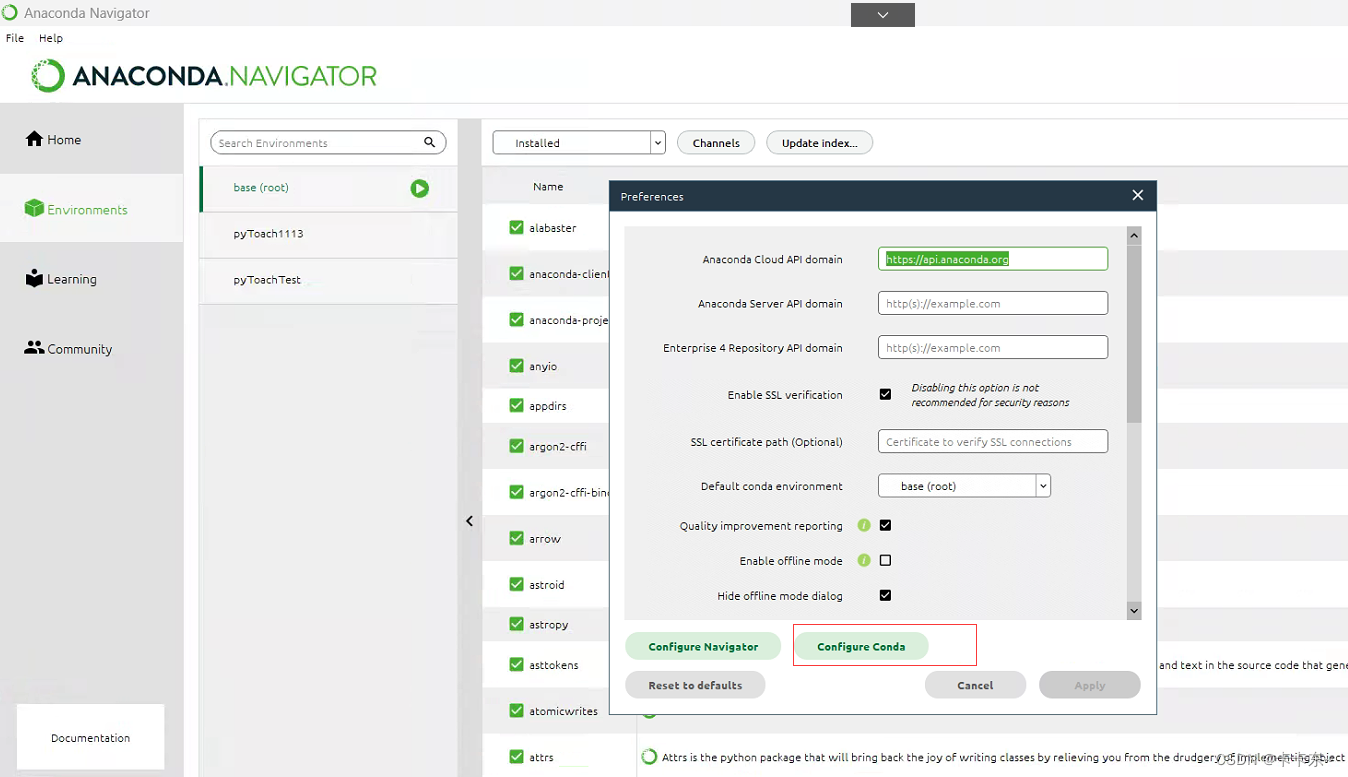Cancel the Preferences dialog
1348x777 pixels.
tap(975, 685)
